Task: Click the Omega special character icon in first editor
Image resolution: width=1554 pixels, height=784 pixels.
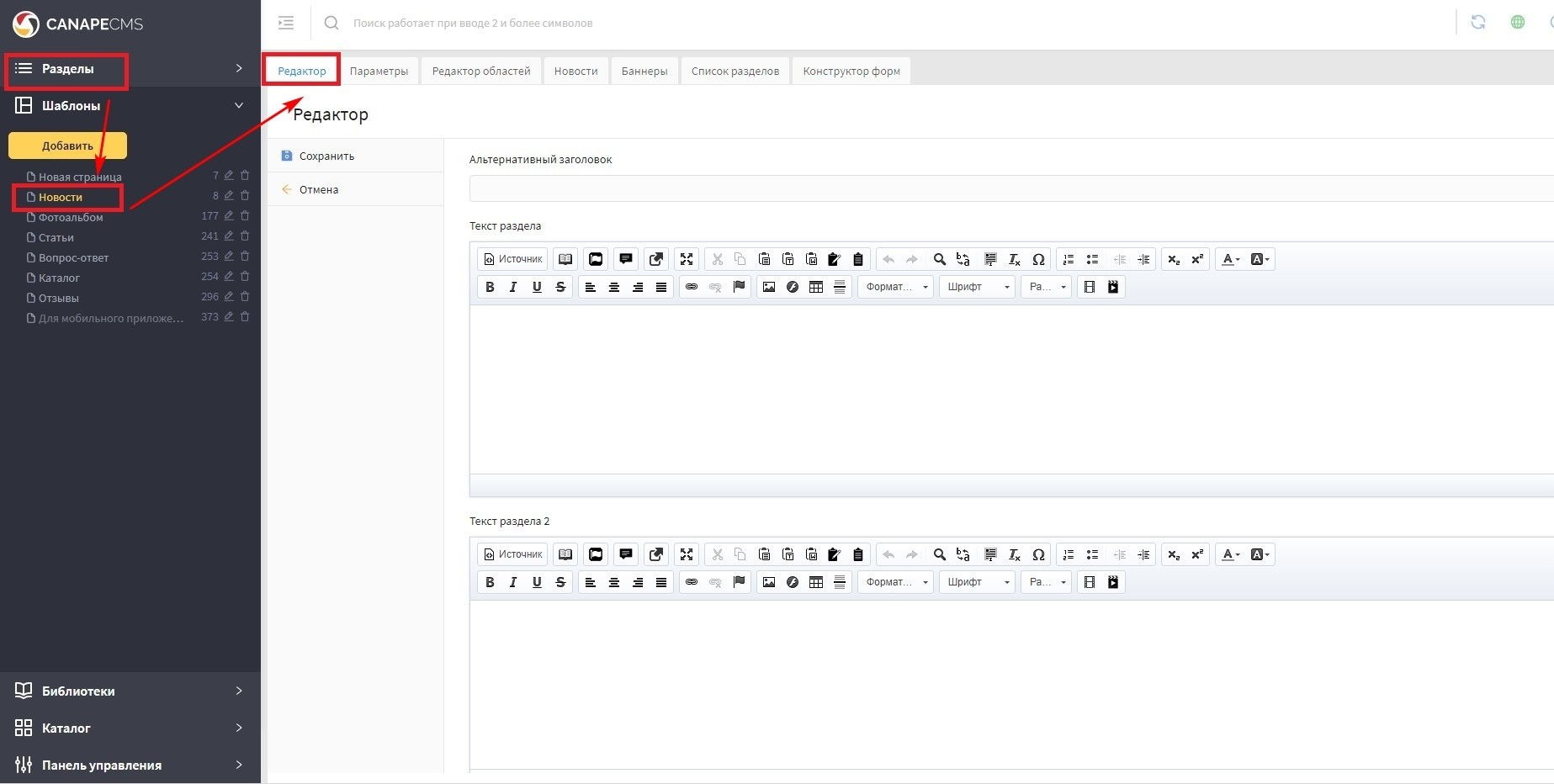Action: click(x=1038, y=259)
